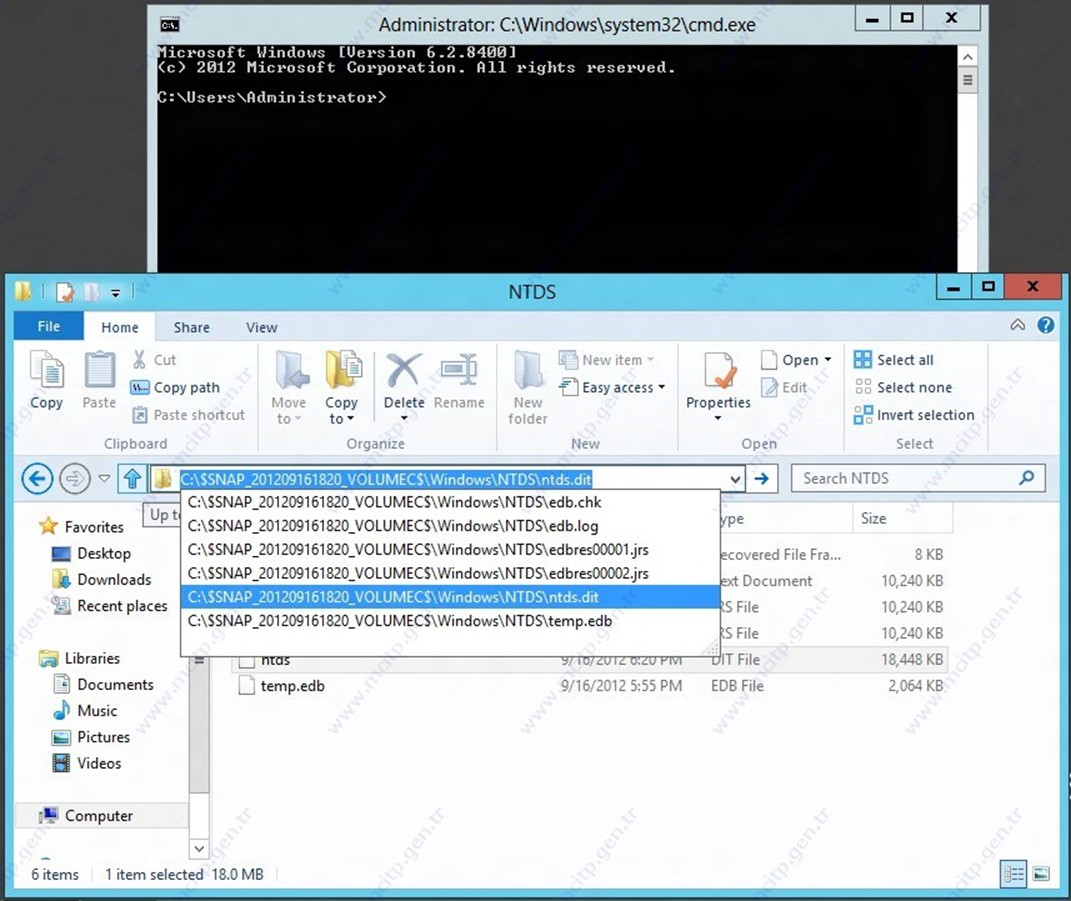Click the Paste clipboard icon

pyautogui.click(x=100, y=380)
